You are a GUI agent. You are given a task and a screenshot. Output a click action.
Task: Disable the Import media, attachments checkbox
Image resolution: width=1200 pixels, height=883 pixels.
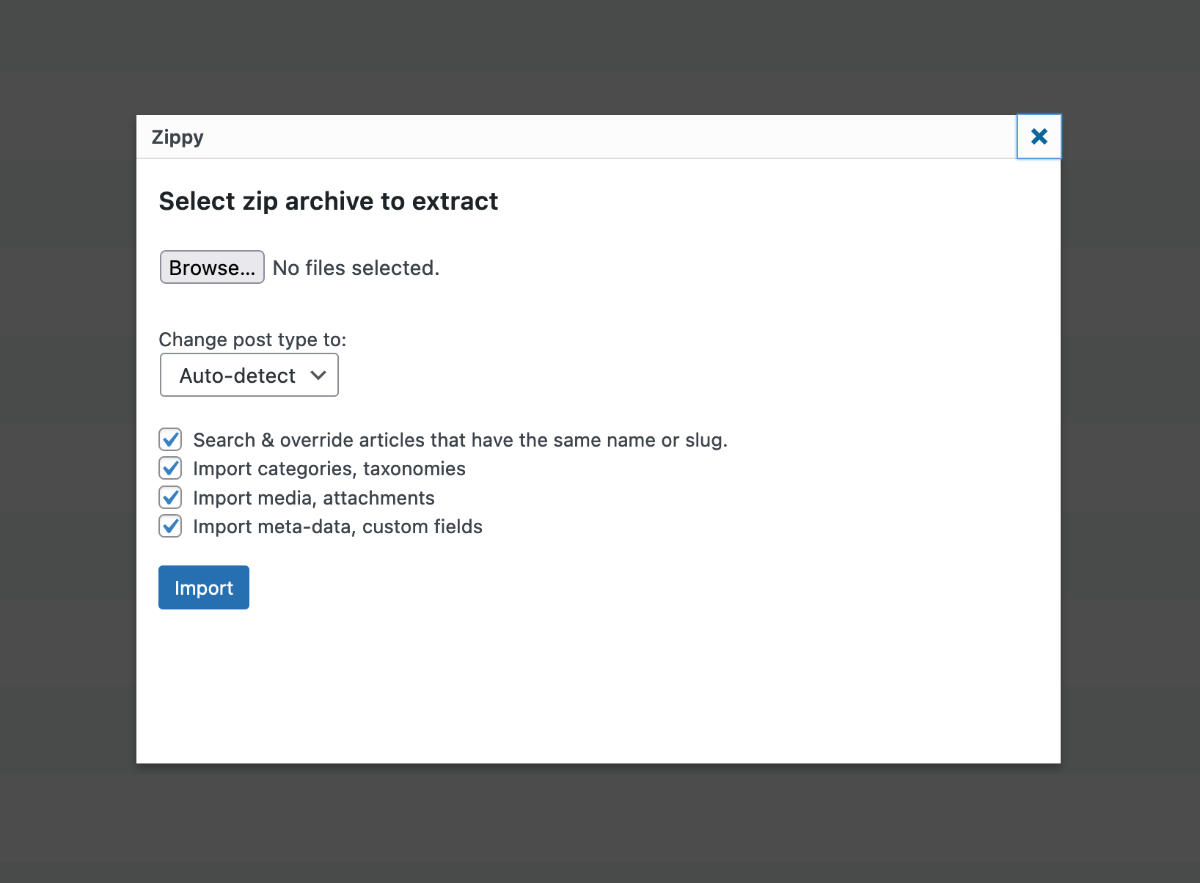(x=171, y=497)
